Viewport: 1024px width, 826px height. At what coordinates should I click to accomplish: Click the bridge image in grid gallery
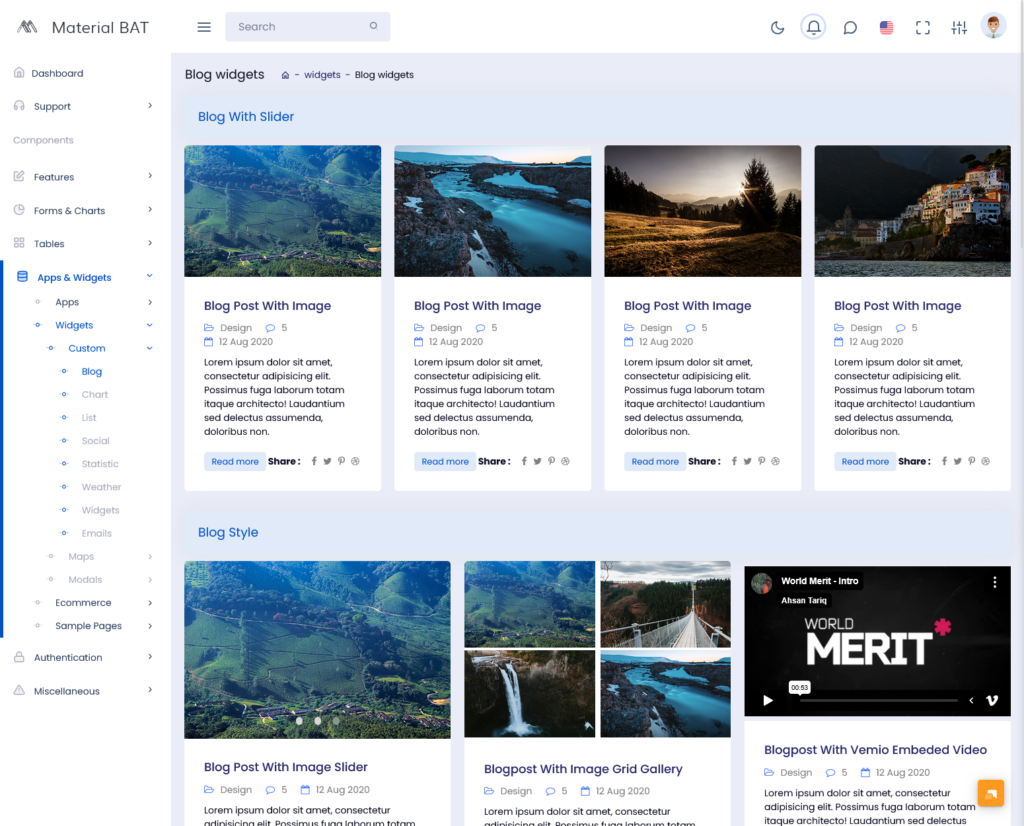[665, 604]
